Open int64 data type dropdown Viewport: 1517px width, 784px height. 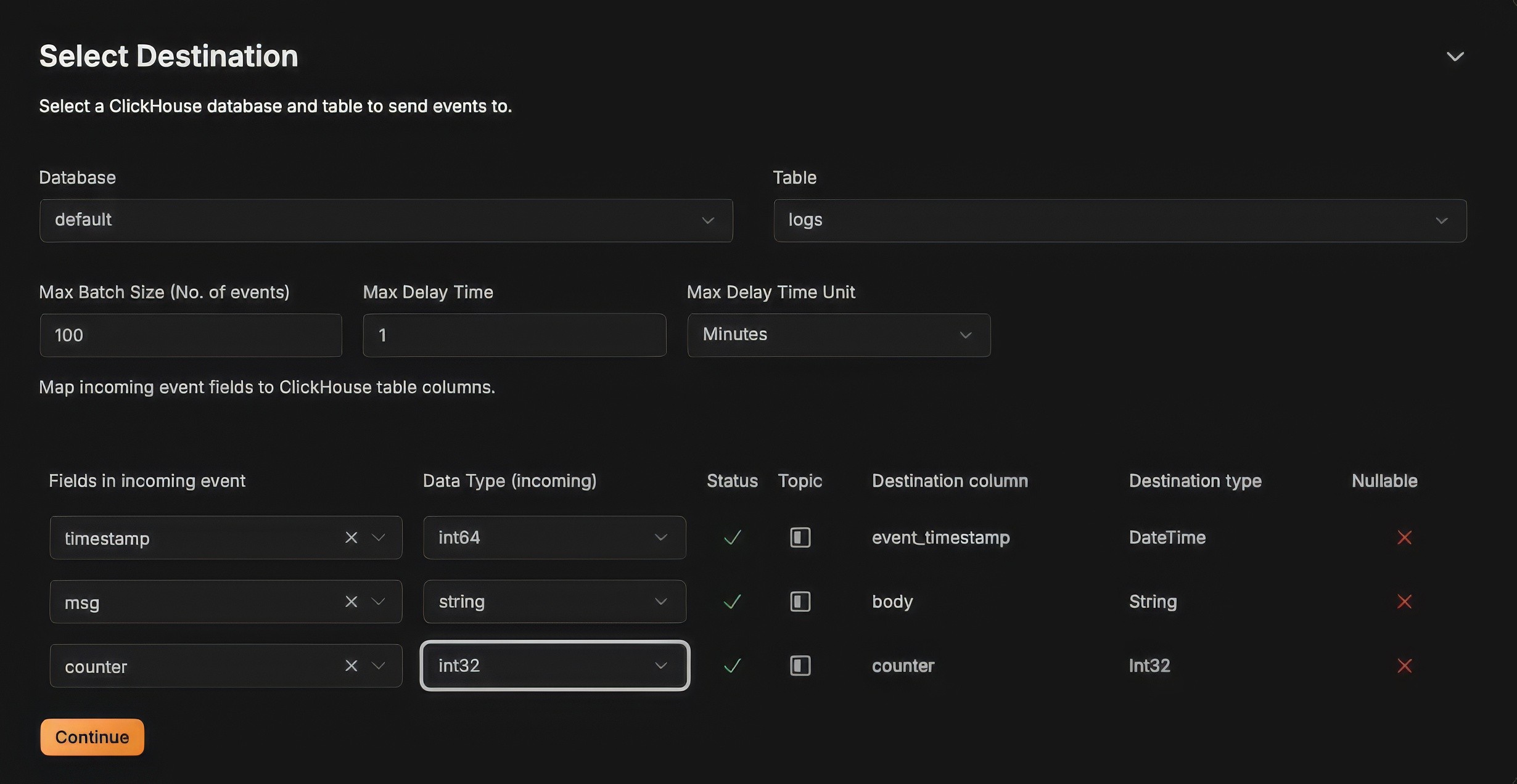click(554, 537)
